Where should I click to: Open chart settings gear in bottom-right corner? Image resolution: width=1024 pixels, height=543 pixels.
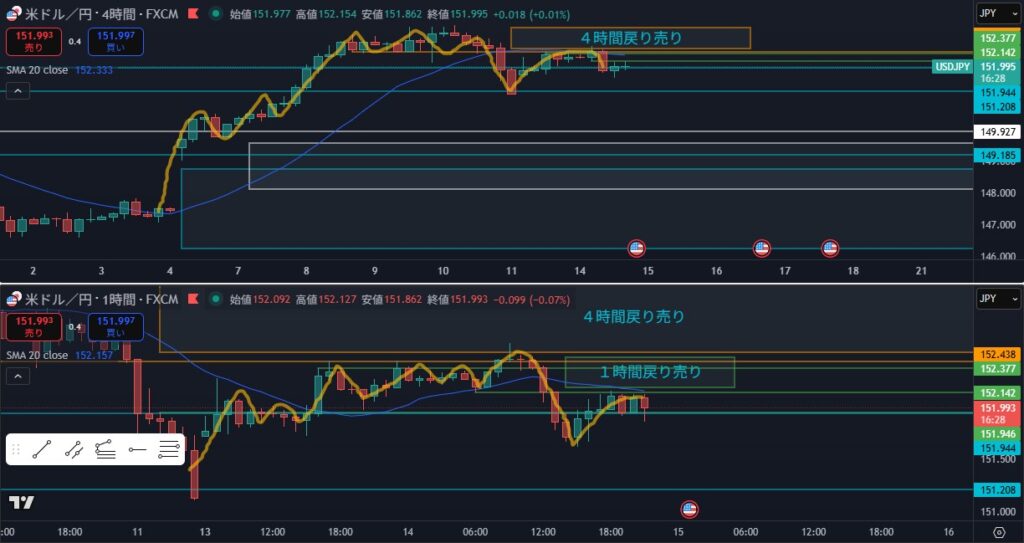[x=999, y=531]
